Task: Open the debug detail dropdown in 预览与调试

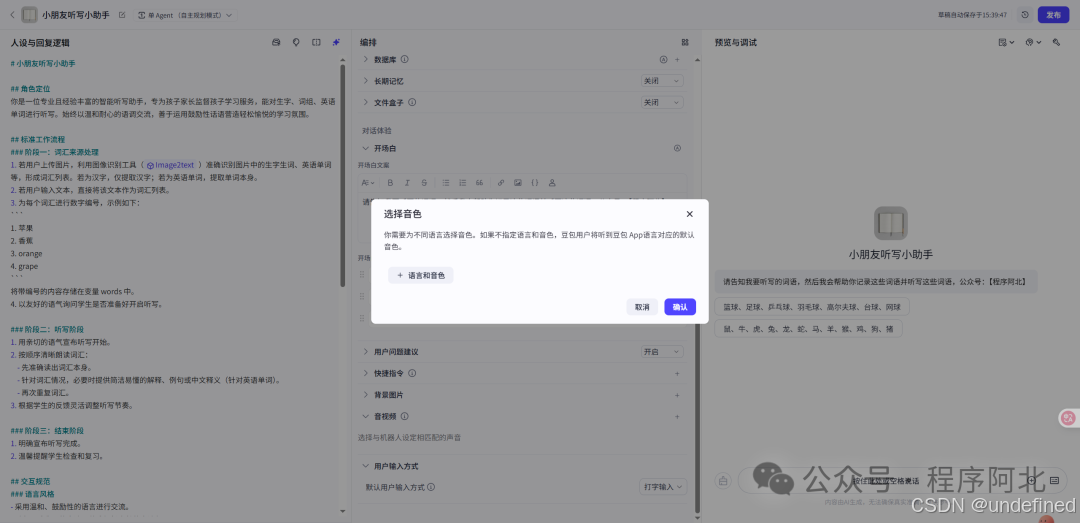Action: point(1006,42)
